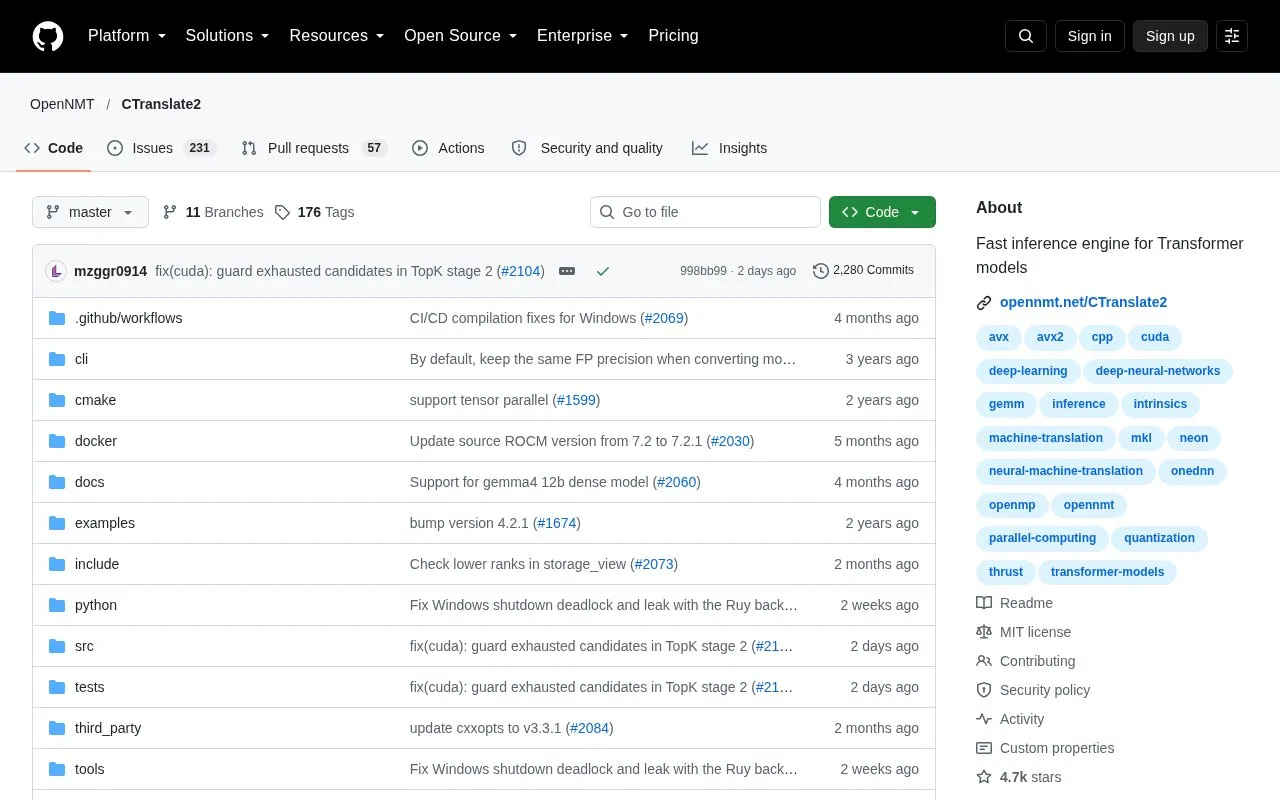Image resolution: width=1280 pixels, height=800 pixels.
Task: Click the Activity pulse icon
Action: pos(984,719)
